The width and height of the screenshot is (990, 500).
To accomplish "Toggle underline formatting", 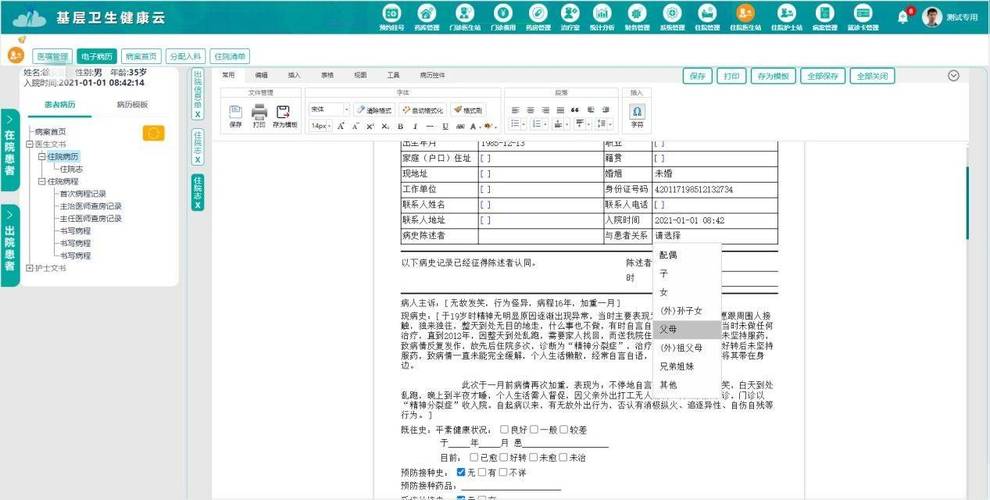I will click(445, 126).
